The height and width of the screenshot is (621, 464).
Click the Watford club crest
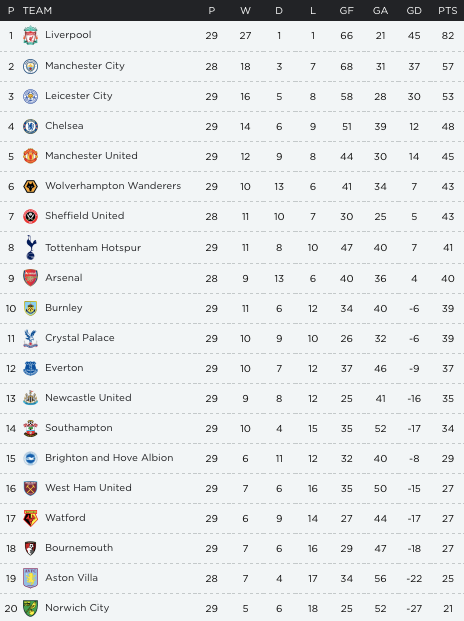(x=30, y=518)
